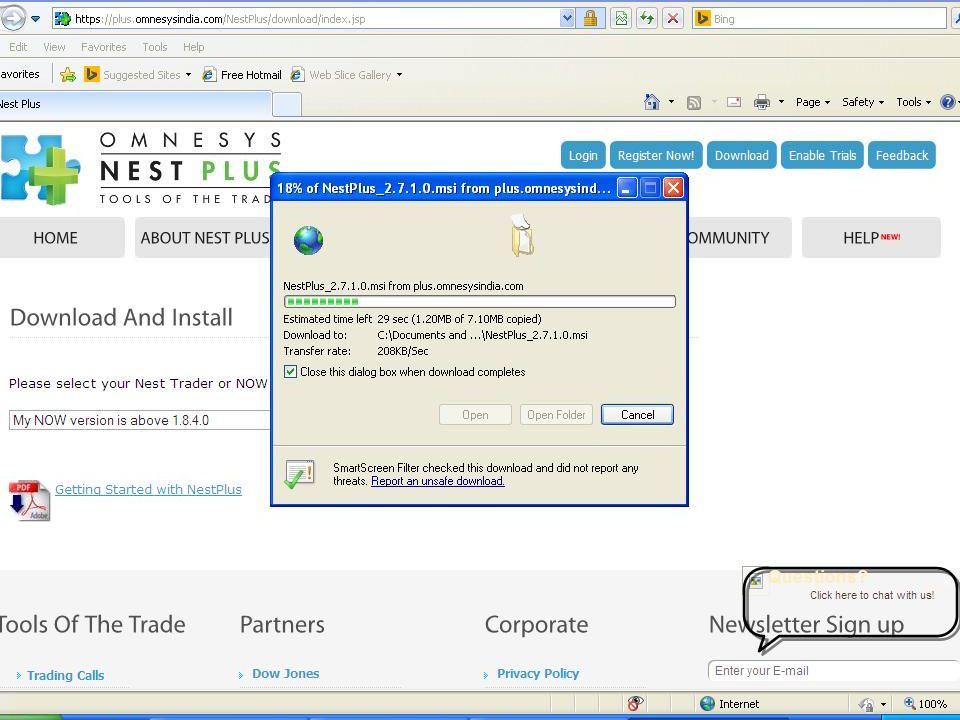
Task: Click the Compatibility View icon
Action: (621, 18)
